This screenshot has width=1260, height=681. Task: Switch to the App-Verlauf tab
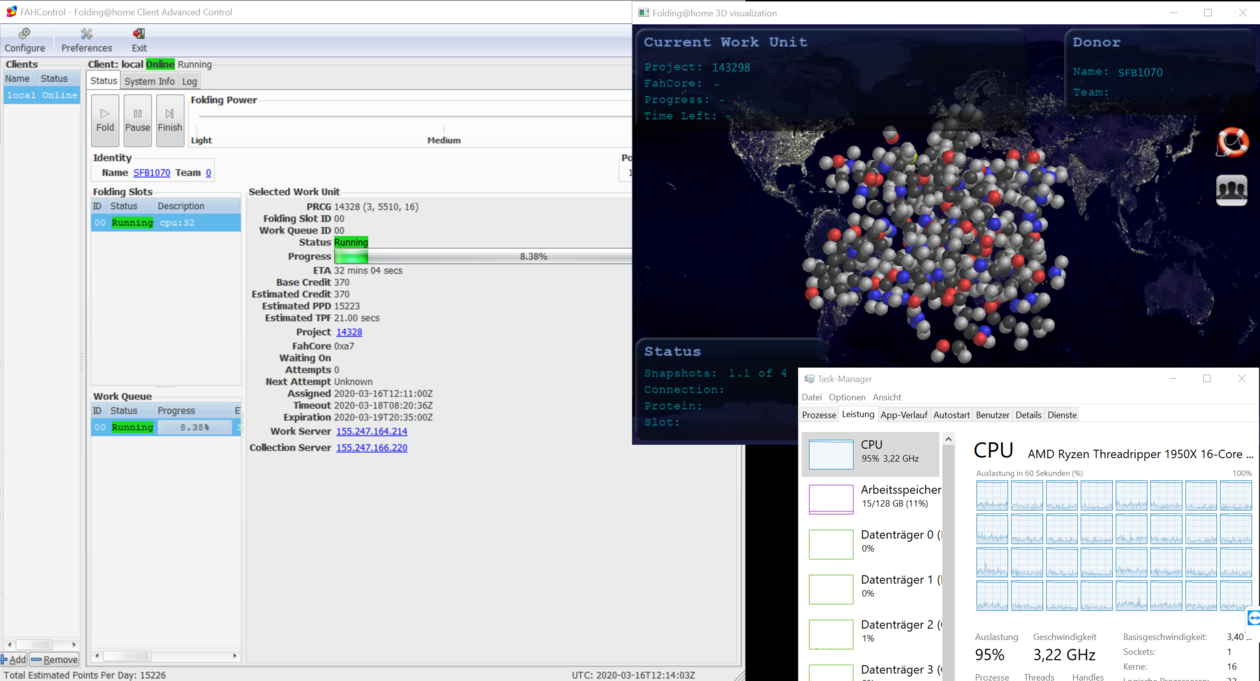pos(904,415)
